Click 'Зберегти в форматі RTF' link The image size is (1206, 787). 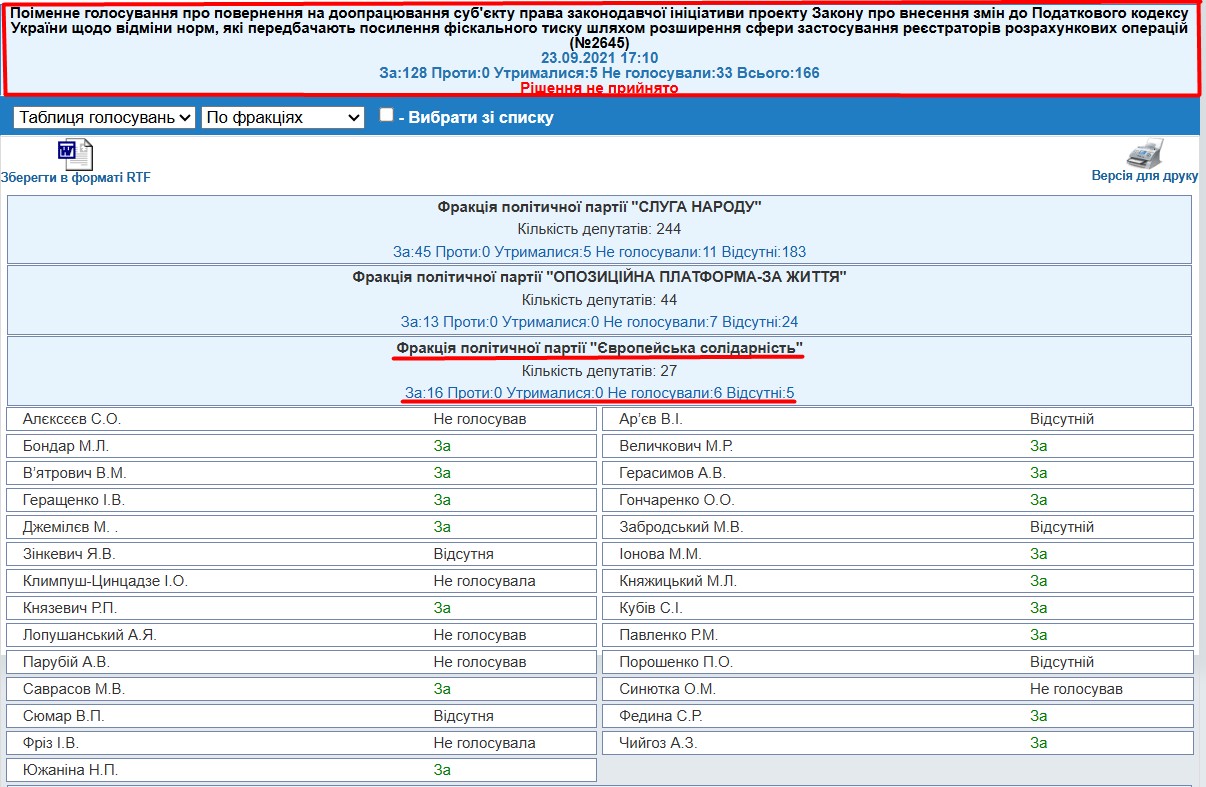[x=76, y=177]
